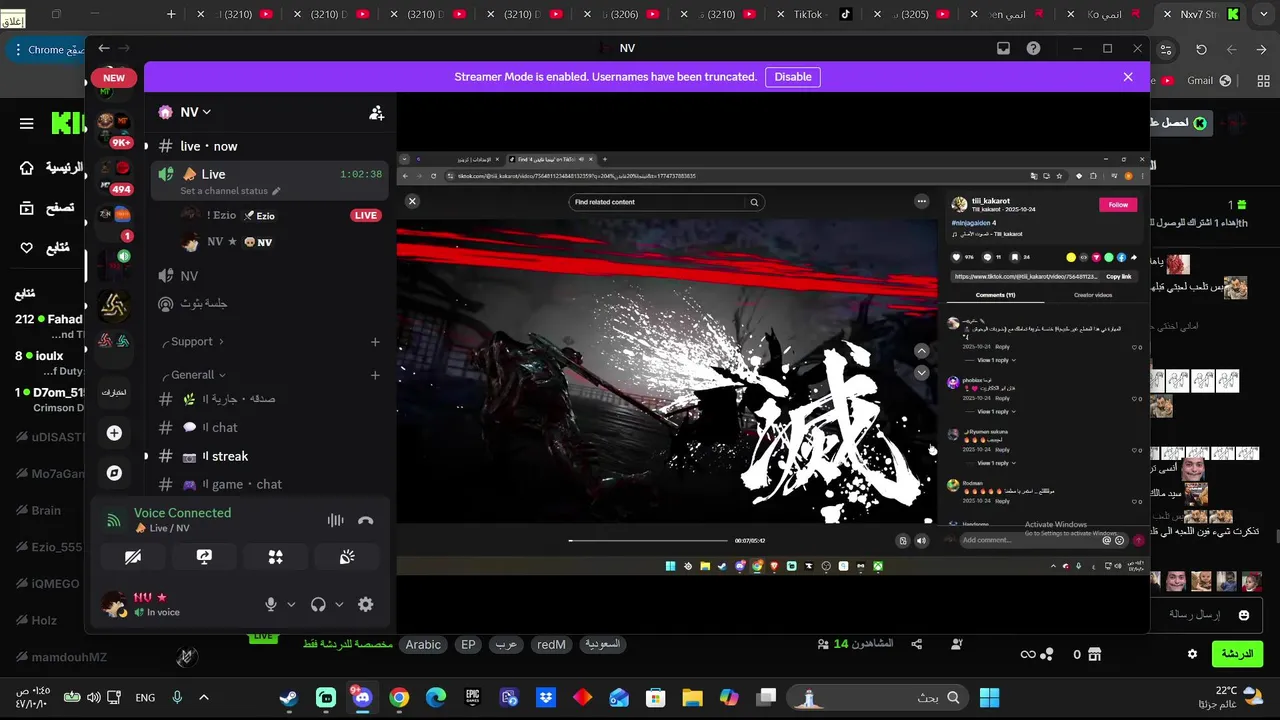Toggle Windows volume icon in system tray
Viewport: 1280px width, 720px height.
(x=93, y=697)
